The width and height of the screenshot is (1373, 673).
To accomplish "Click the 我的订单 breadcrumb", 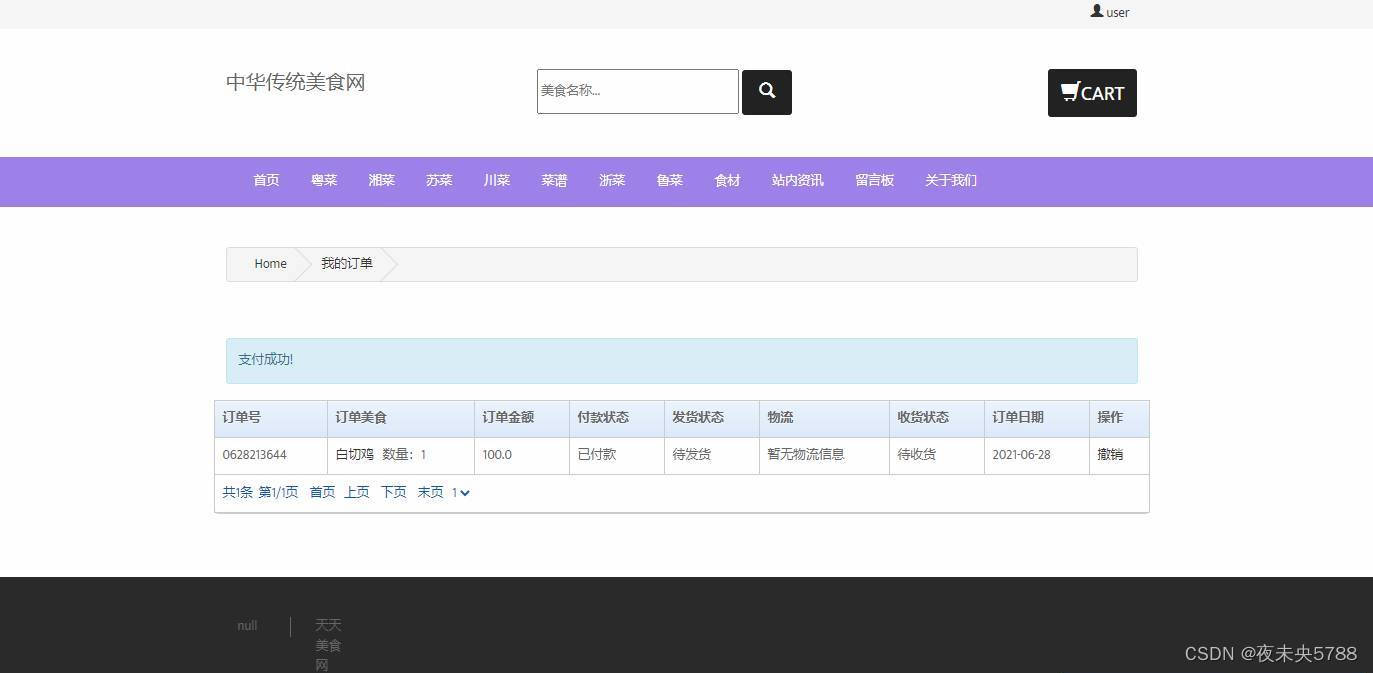I will (346, 264).
